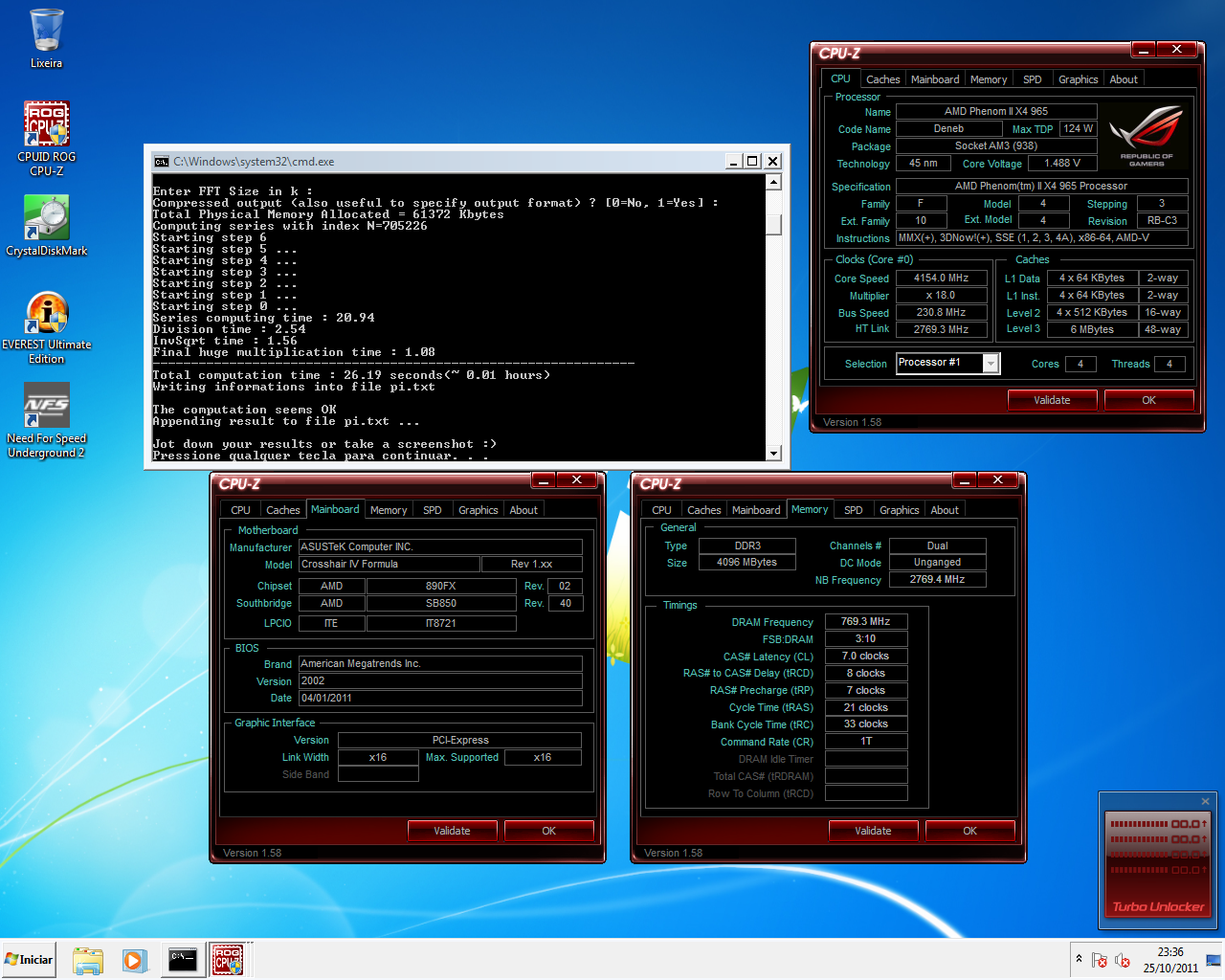Click OK in the Mainboard window
Screen dimensions: 1225x980
[548, 831]
